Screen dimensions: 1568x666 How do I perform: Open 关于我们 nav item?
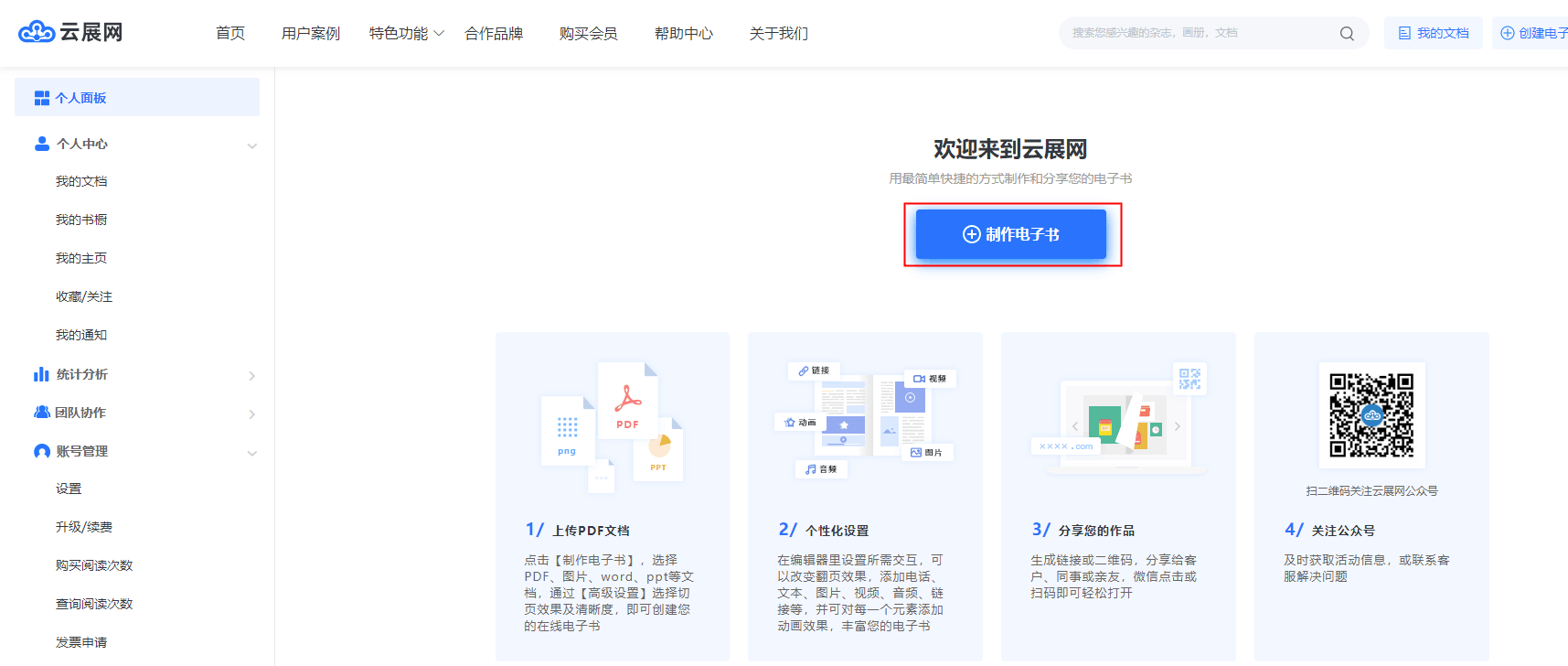click(779, 34)
